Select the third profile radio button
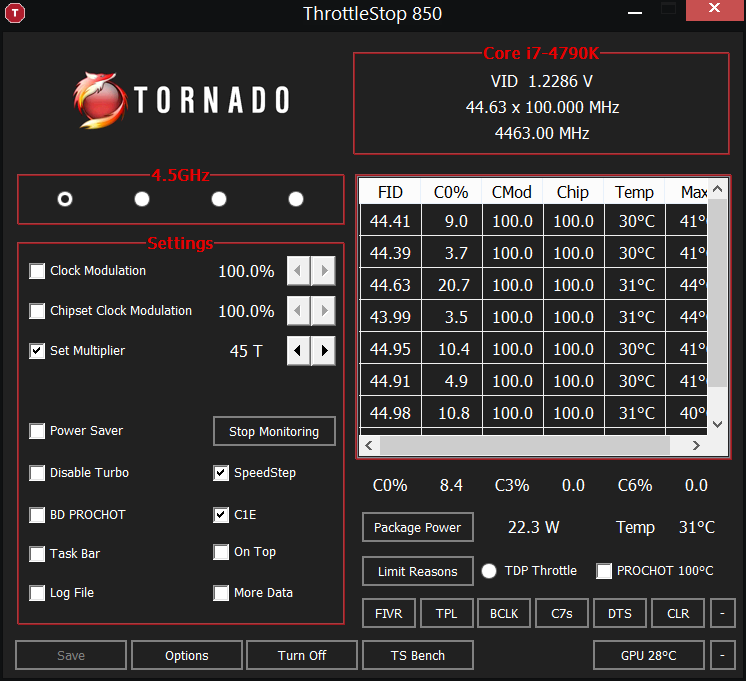 point(219,199)
